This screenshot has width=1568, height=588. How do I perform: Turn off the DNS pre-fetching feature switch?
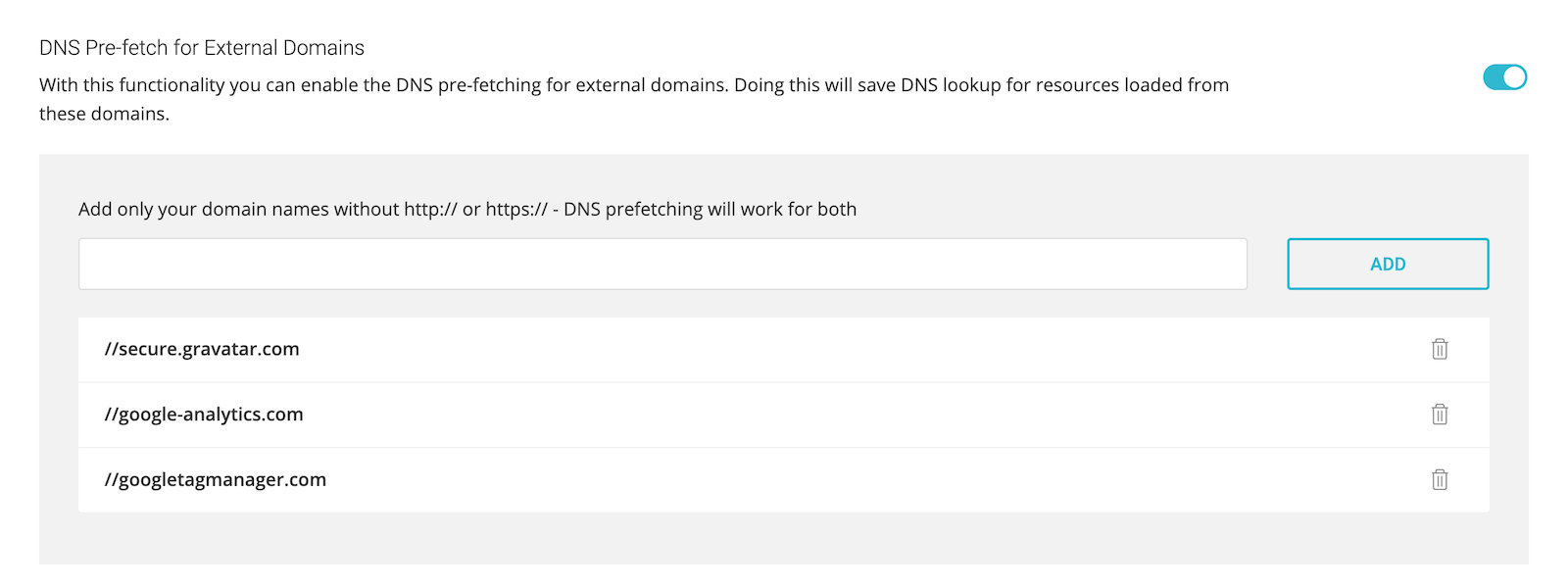[1505, 77]
